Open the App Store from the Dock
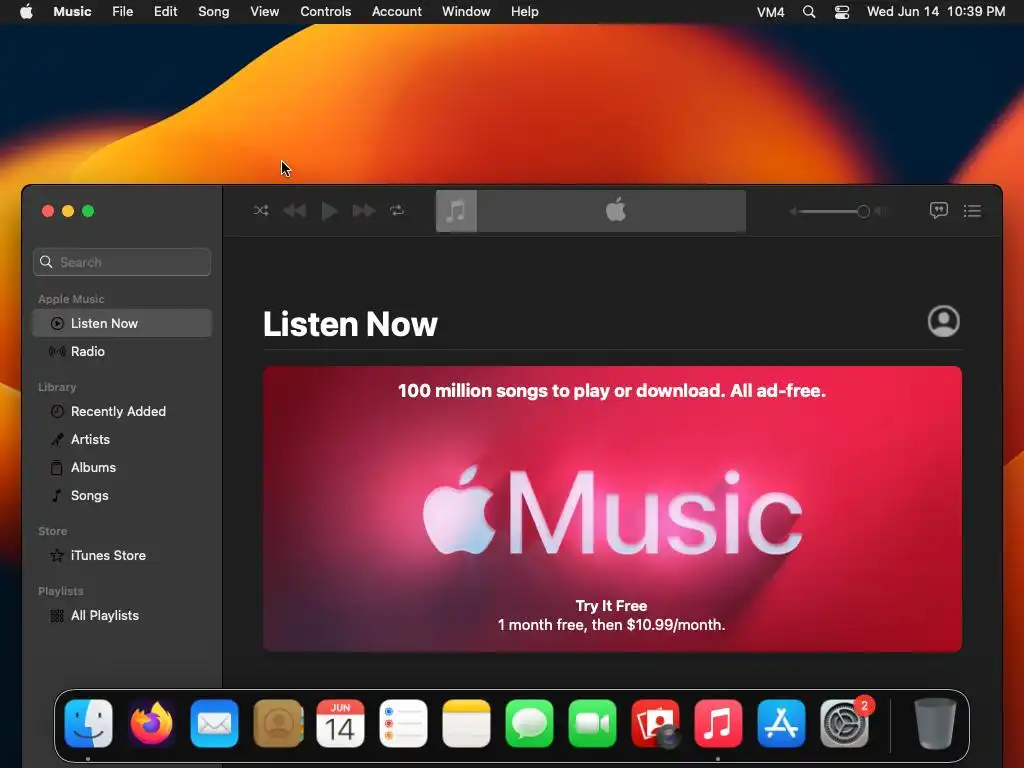The height and width of the screenshot is (768, 1024). tap(781, 724)
